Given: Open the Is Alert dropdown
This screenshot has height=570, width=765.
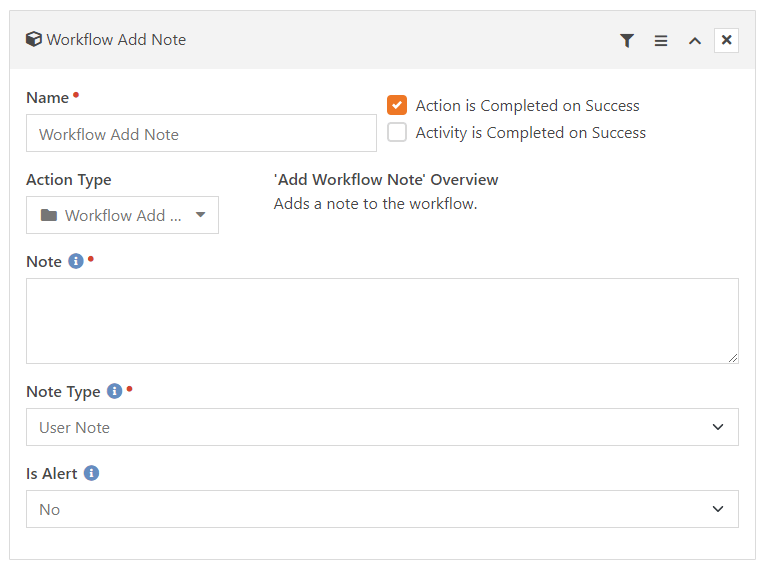Looking at the screenshot, I should click(x=382, y=509).
